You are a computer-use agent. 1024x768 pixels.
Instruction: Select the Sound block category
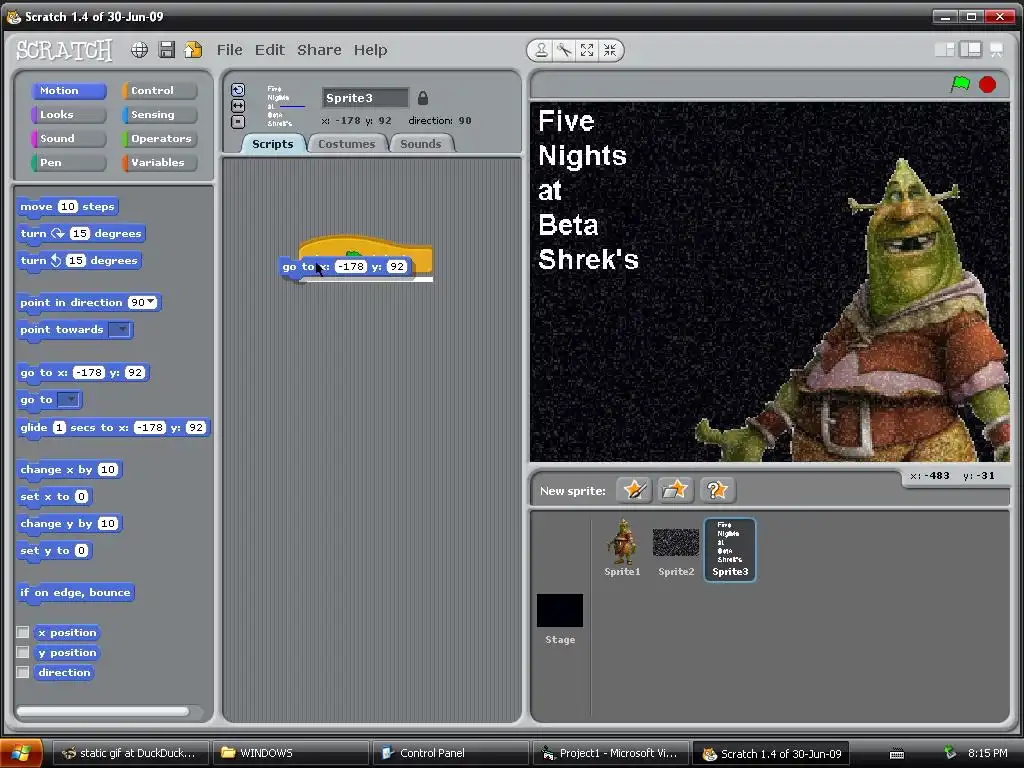tap(69, 138)
